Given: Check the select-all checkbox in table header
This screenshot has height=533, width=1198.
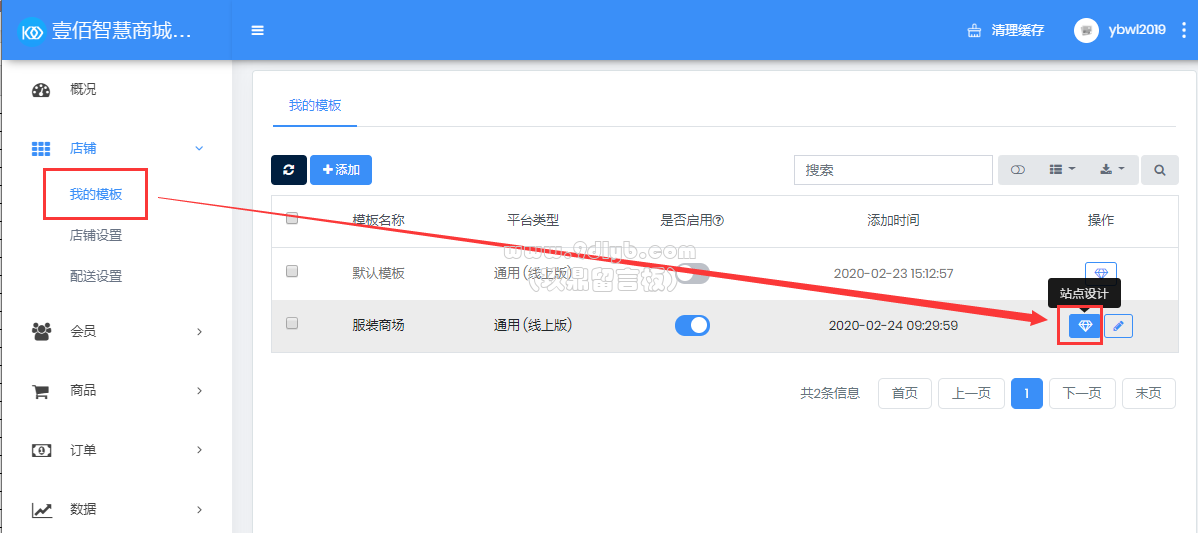Looking at the screenshot, I should (x=292, y=219).
